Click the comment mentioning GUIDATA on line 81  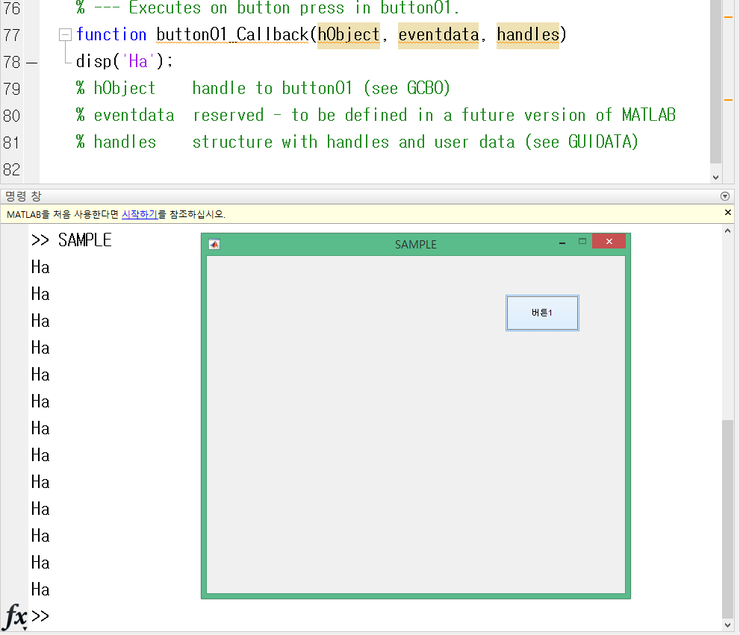357,142
